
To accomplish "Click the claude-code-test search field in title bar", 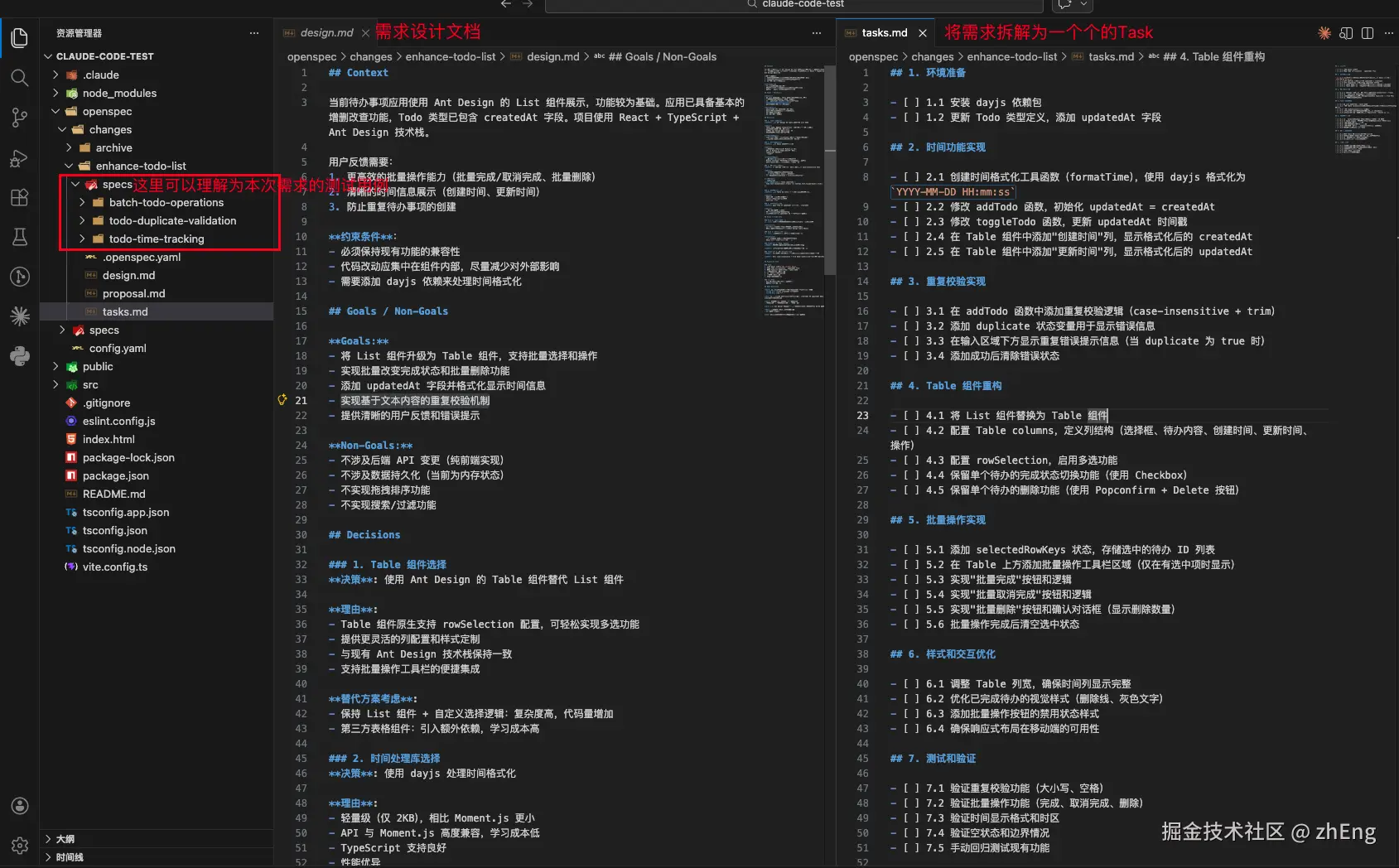I will point(795,4).
